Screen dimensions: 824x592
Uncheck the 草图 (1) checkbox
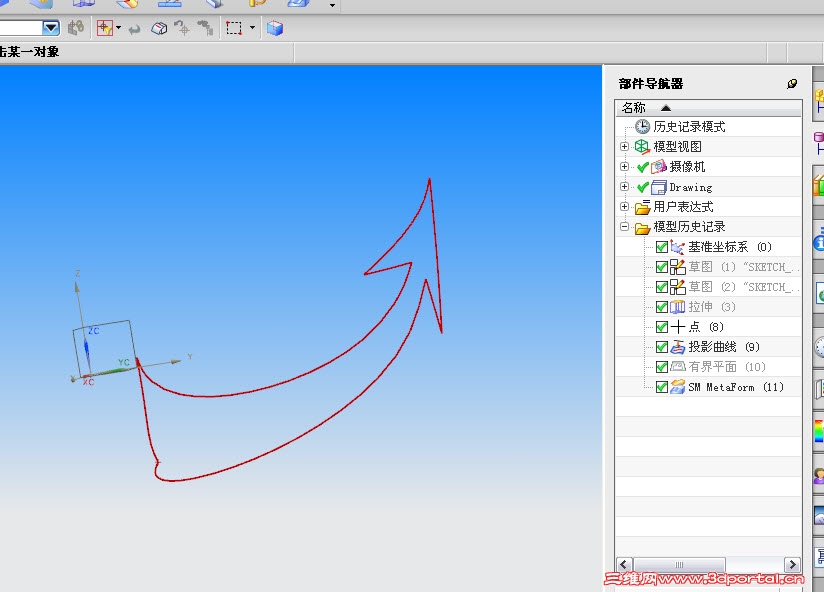click(662, 267)
